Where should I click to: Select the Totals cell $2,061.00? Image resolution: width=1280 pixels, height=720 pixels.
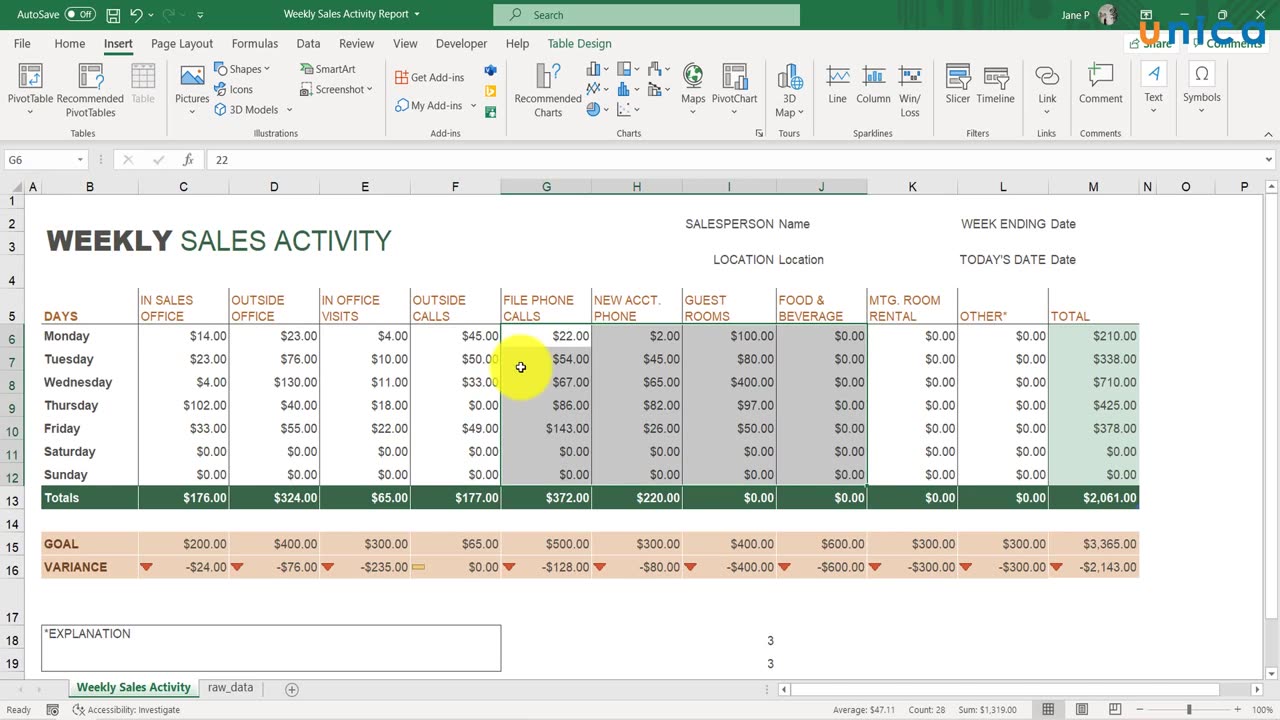pos(1093,498)
